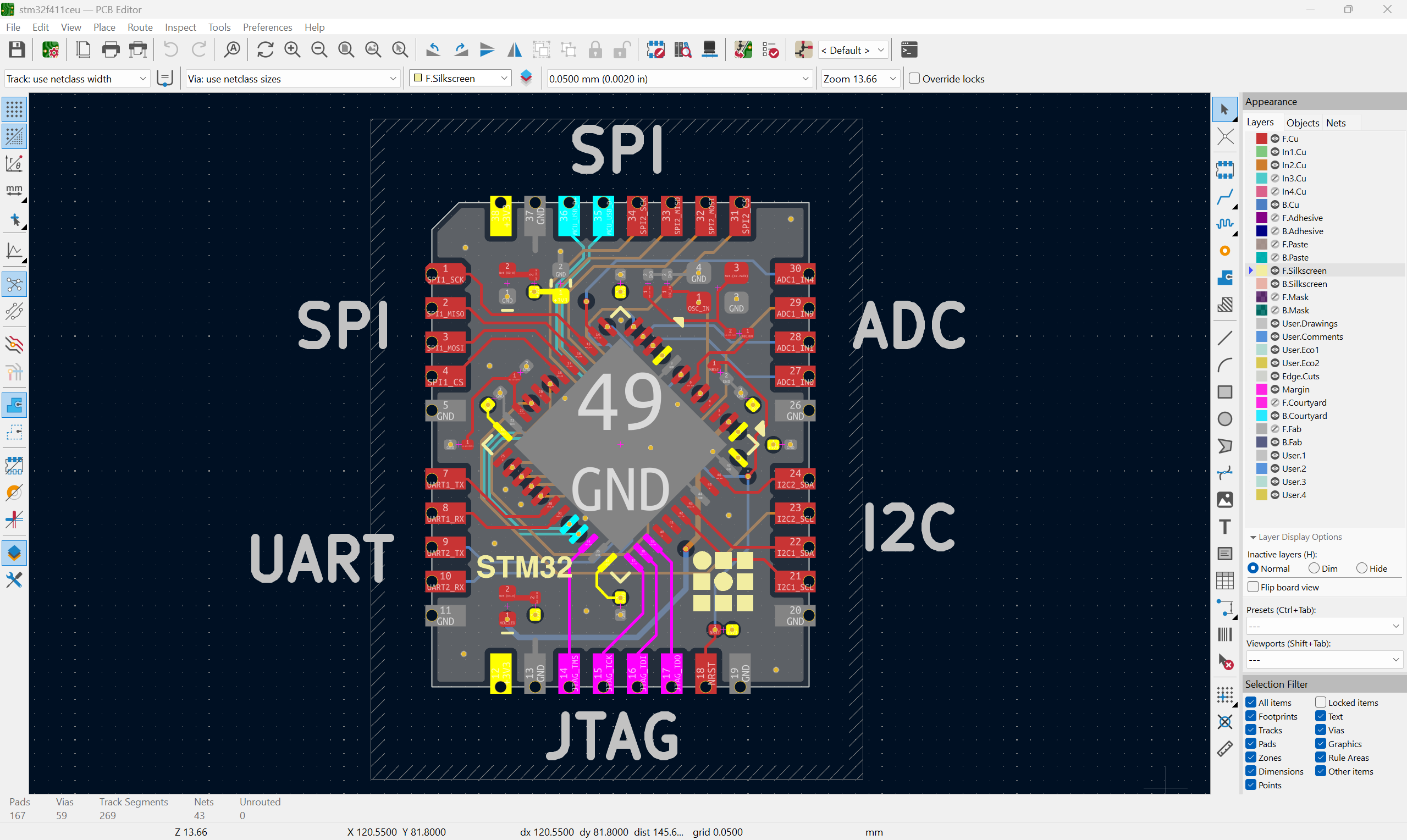Toggle Edge.Cuts layer visibility eye
This screenshot has width=1407, height=840.
1275,377
